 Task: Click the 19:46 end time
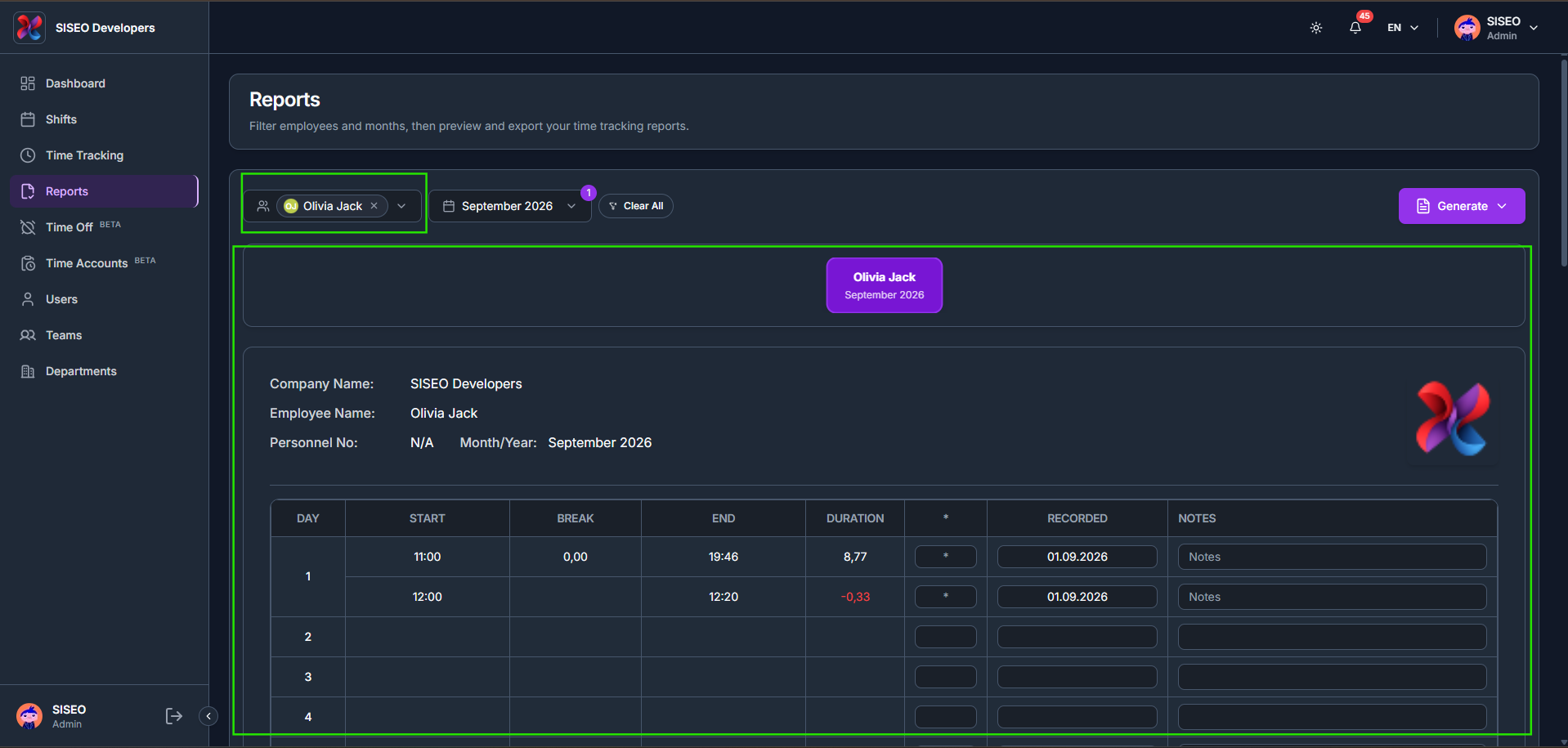(724, 557)
